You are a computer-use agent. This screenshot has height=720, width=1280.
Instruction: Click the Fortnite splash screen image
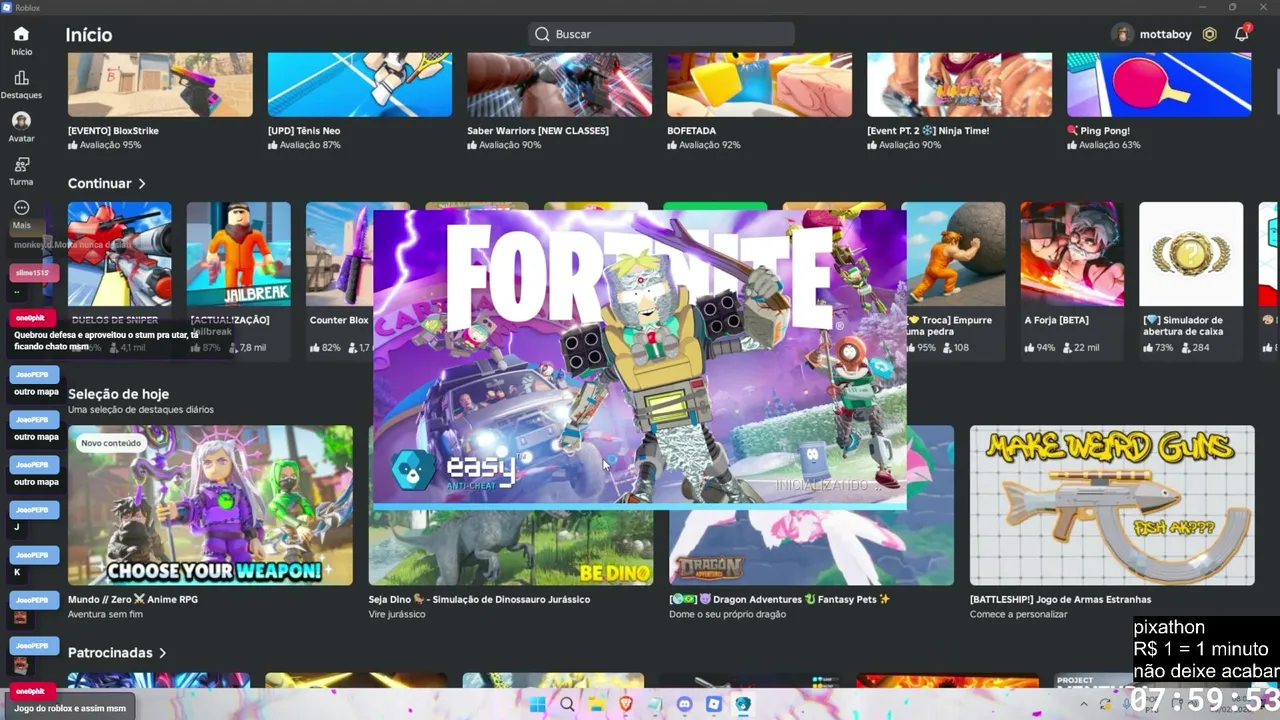tap(640, 359)
